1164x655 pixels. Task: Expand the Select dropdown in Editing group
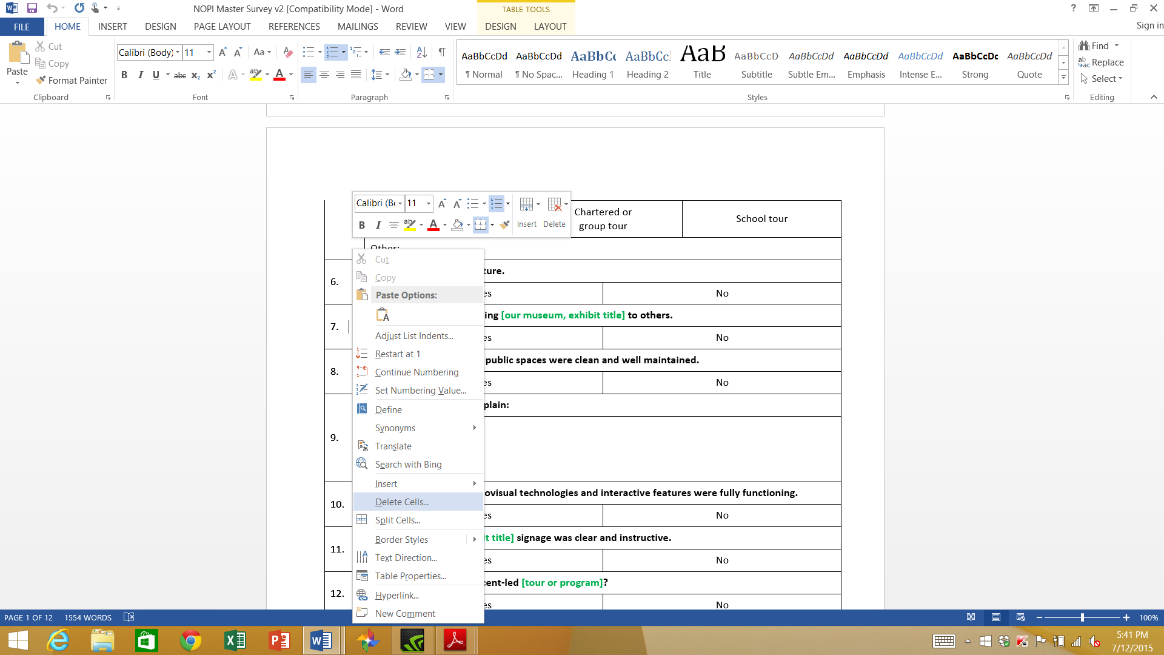[1106, 79]
